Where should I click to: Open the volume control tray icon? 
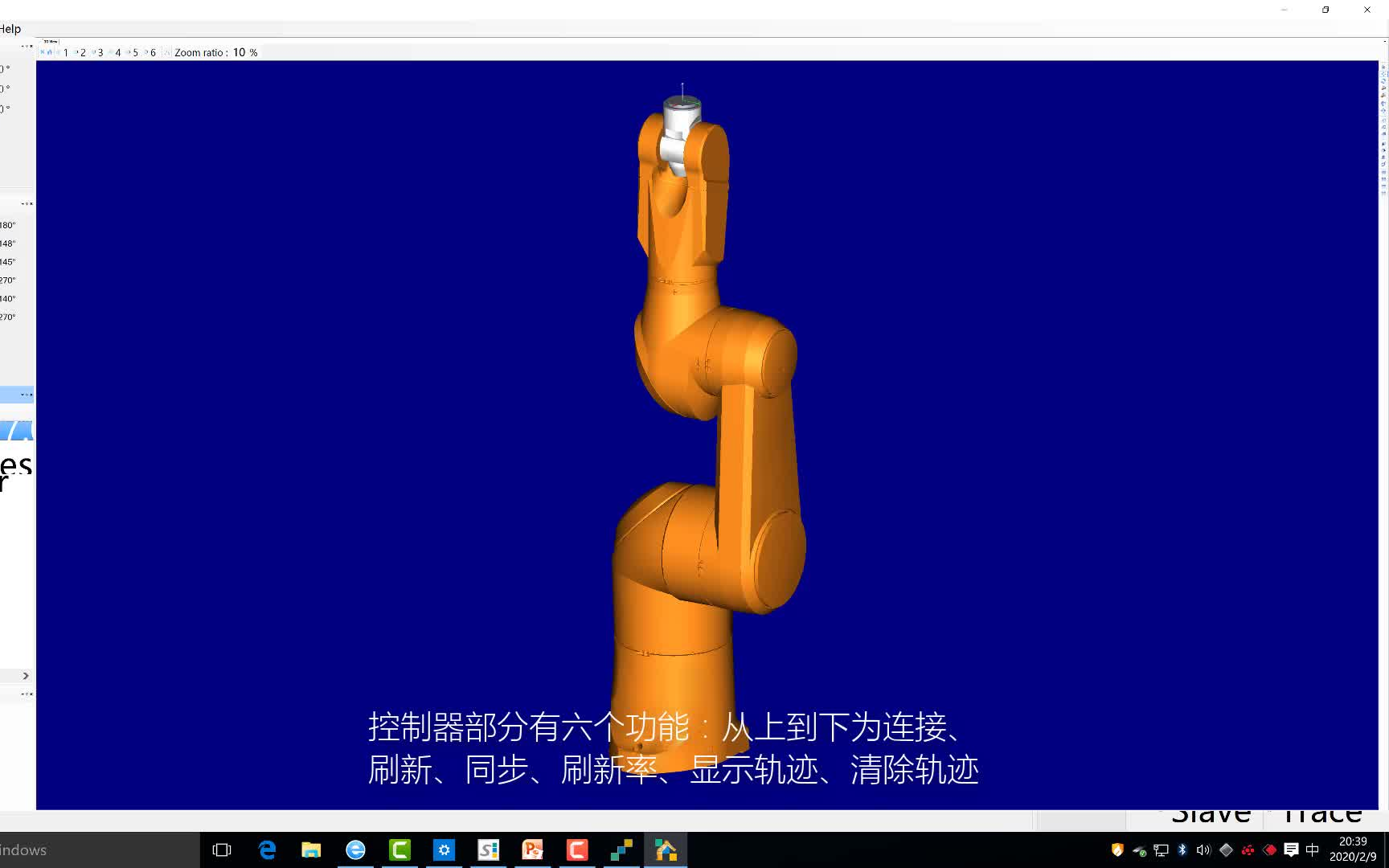pyautogui.click(x=1203, y=850)
